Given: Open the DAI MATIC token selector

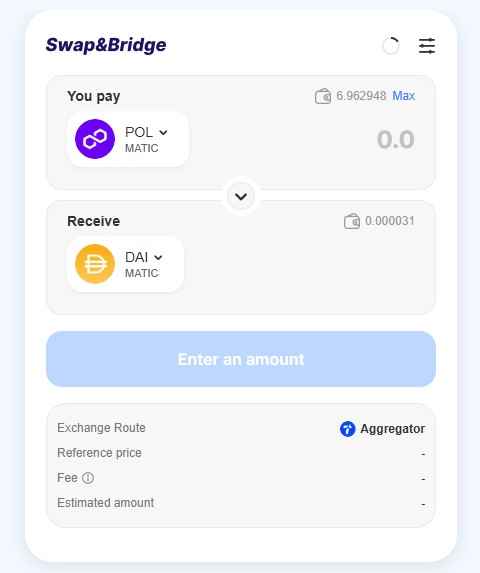Looking at the screenshot, I should 125,264.
